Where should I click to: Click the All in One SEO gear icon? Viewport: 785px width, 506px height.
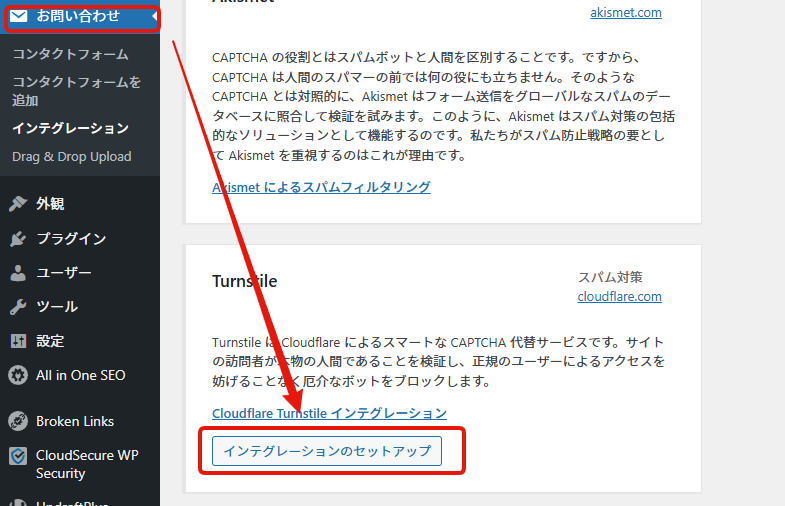click(18, 376)
